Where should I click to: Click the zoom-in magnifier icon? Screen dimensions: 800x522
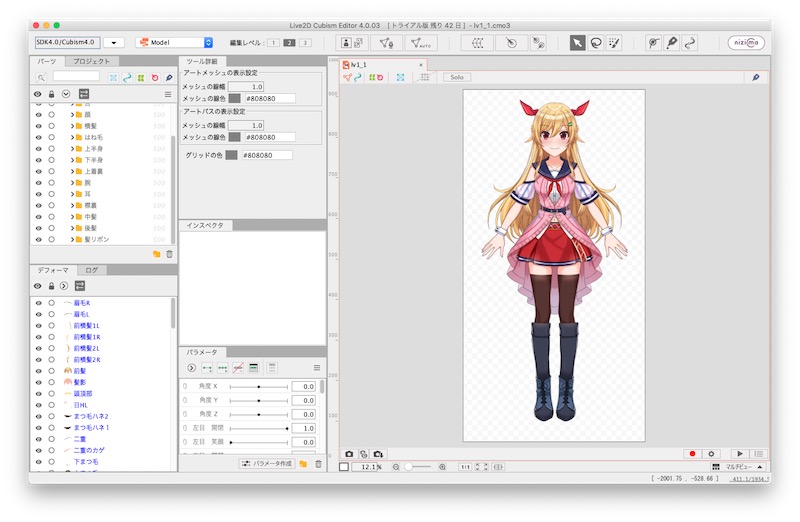tap(442, 467)
